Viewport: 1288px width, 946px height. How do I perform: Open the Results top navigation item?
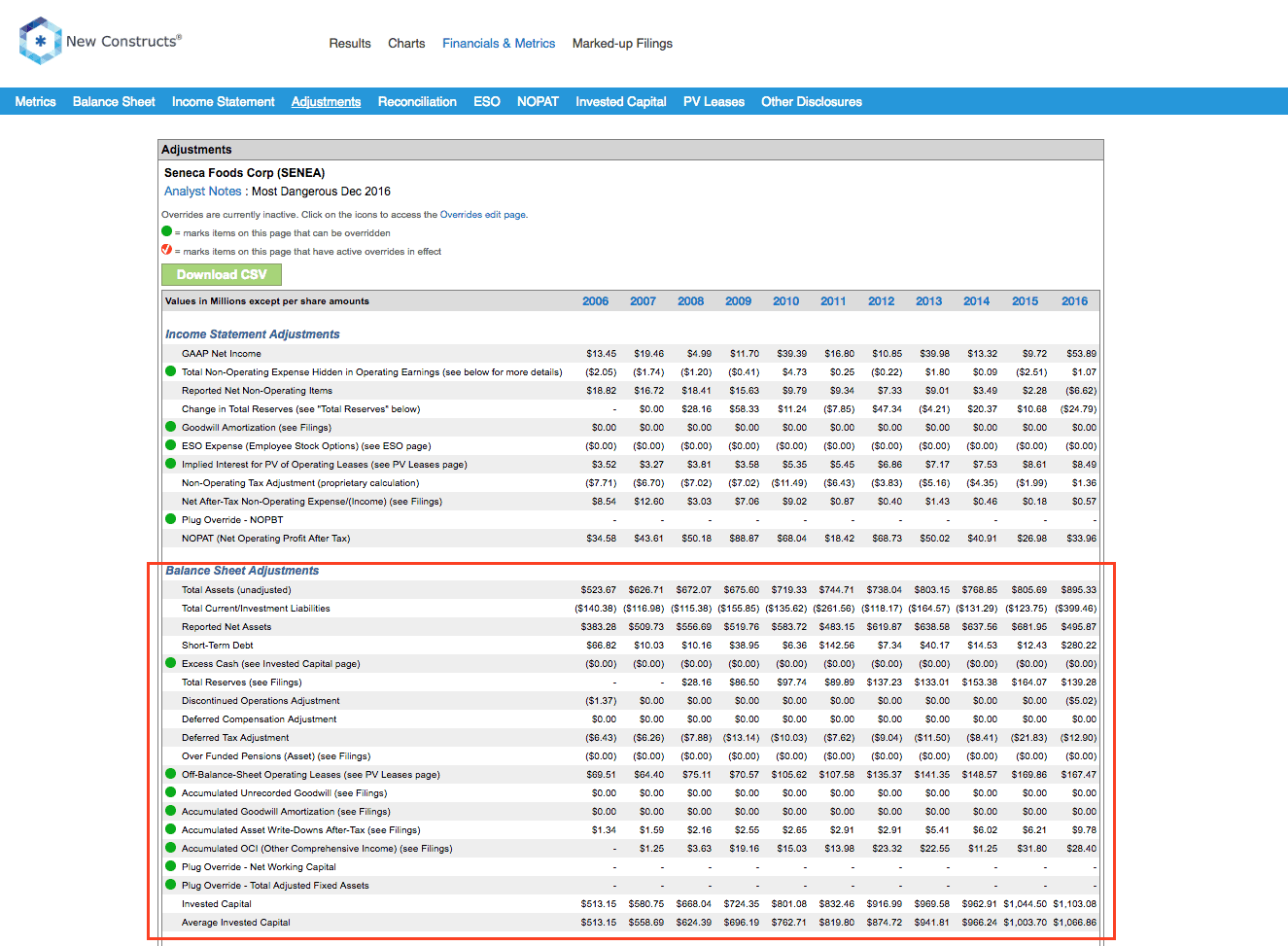coord(350,44)
